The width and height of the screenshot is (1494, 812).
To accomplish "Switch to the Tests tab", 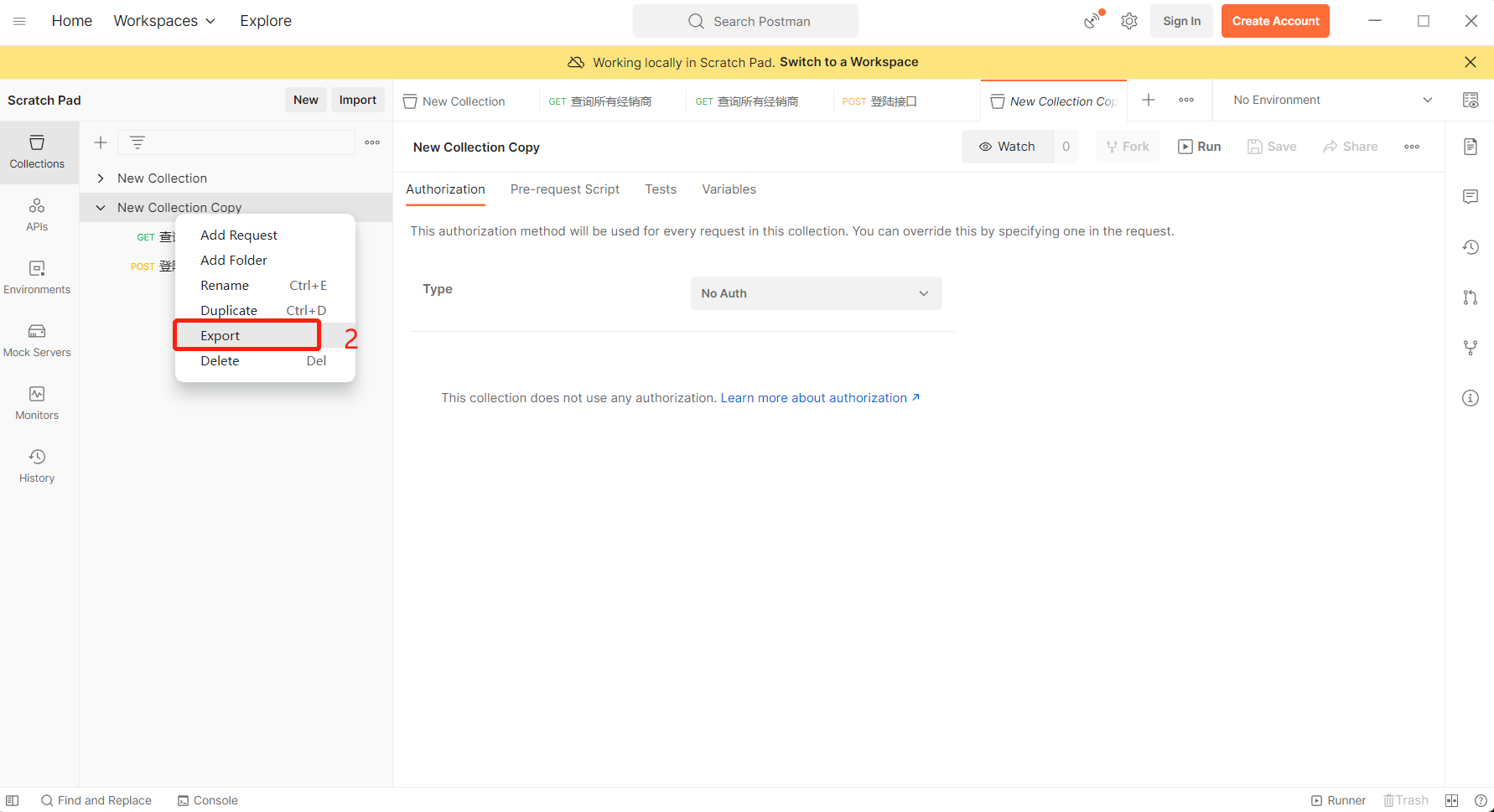I will click(x=661, y=189).
